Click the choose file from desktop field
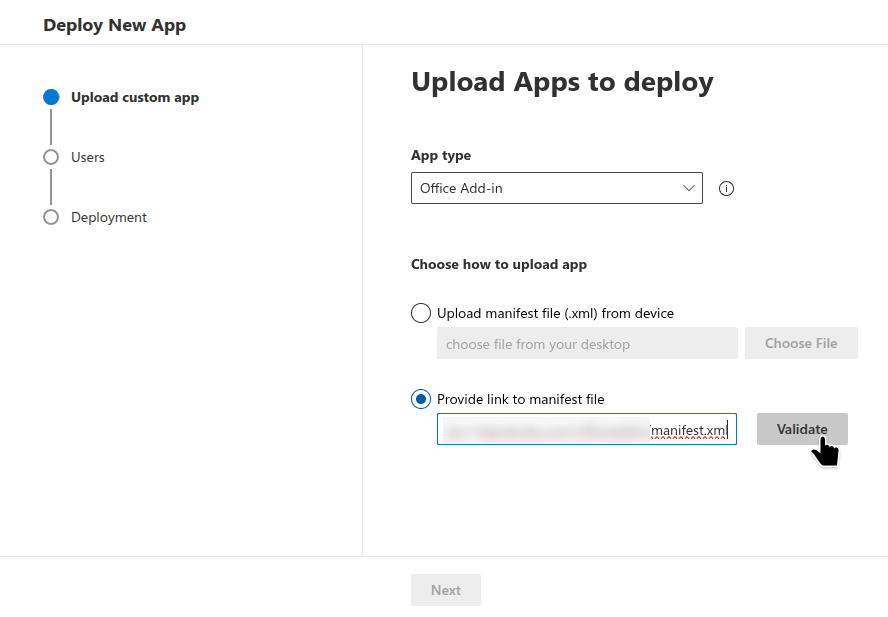 pos(587,343)
